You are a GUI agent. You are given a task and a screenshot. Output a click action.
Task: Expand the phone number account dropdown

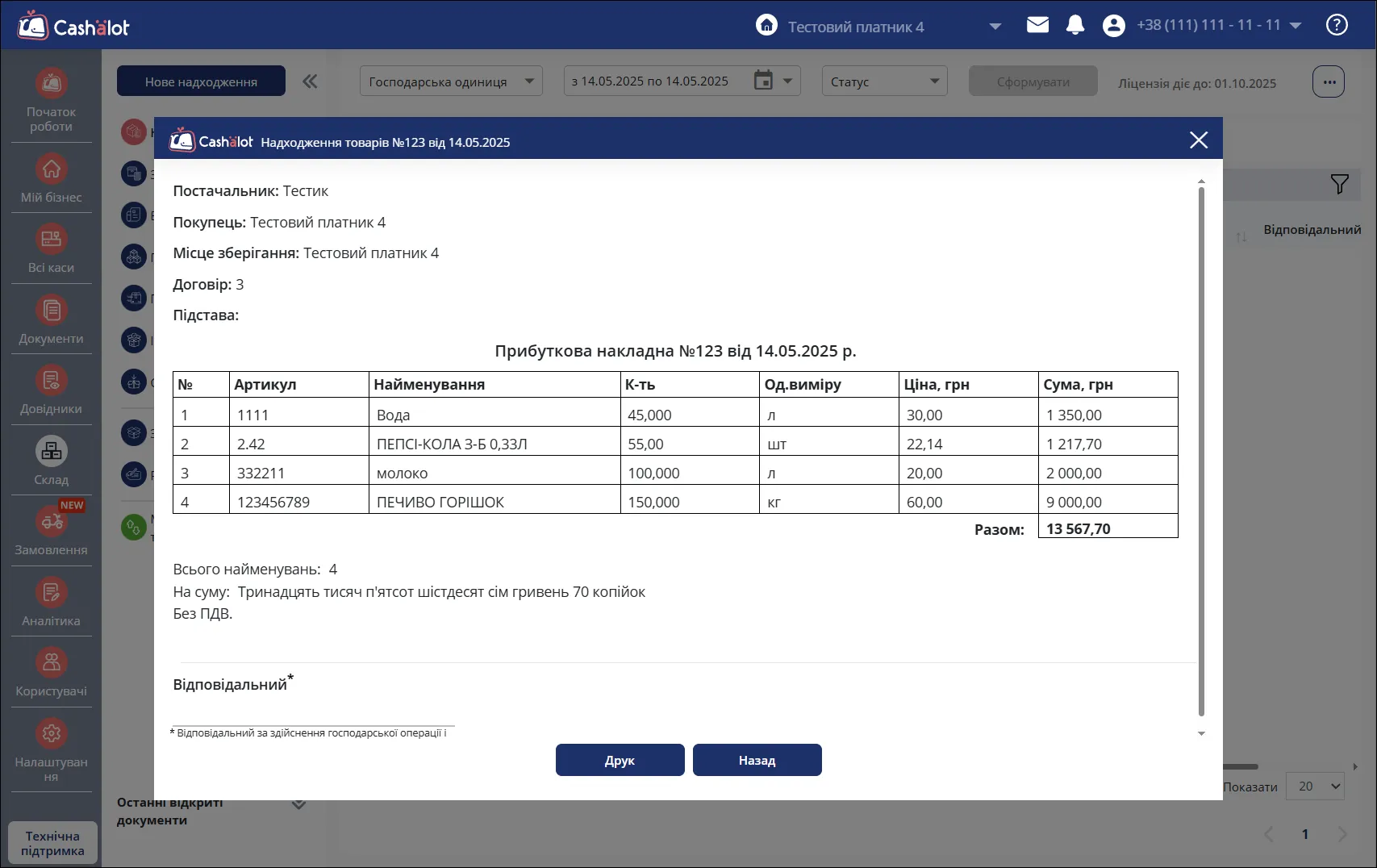pos(1296,26)
